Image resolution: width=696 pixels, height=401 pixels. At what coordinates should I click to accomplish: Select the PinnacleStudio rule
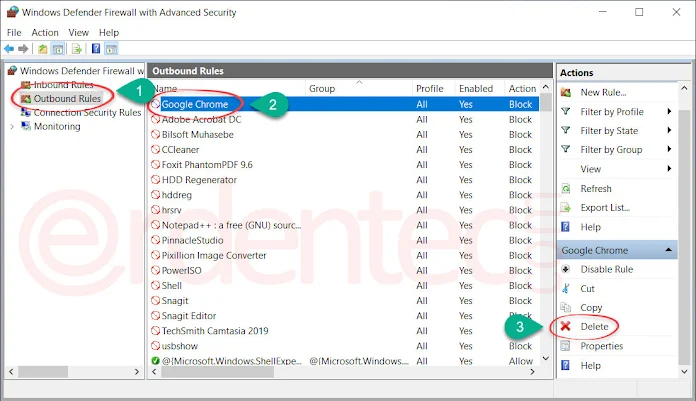[x=344, y=240]
